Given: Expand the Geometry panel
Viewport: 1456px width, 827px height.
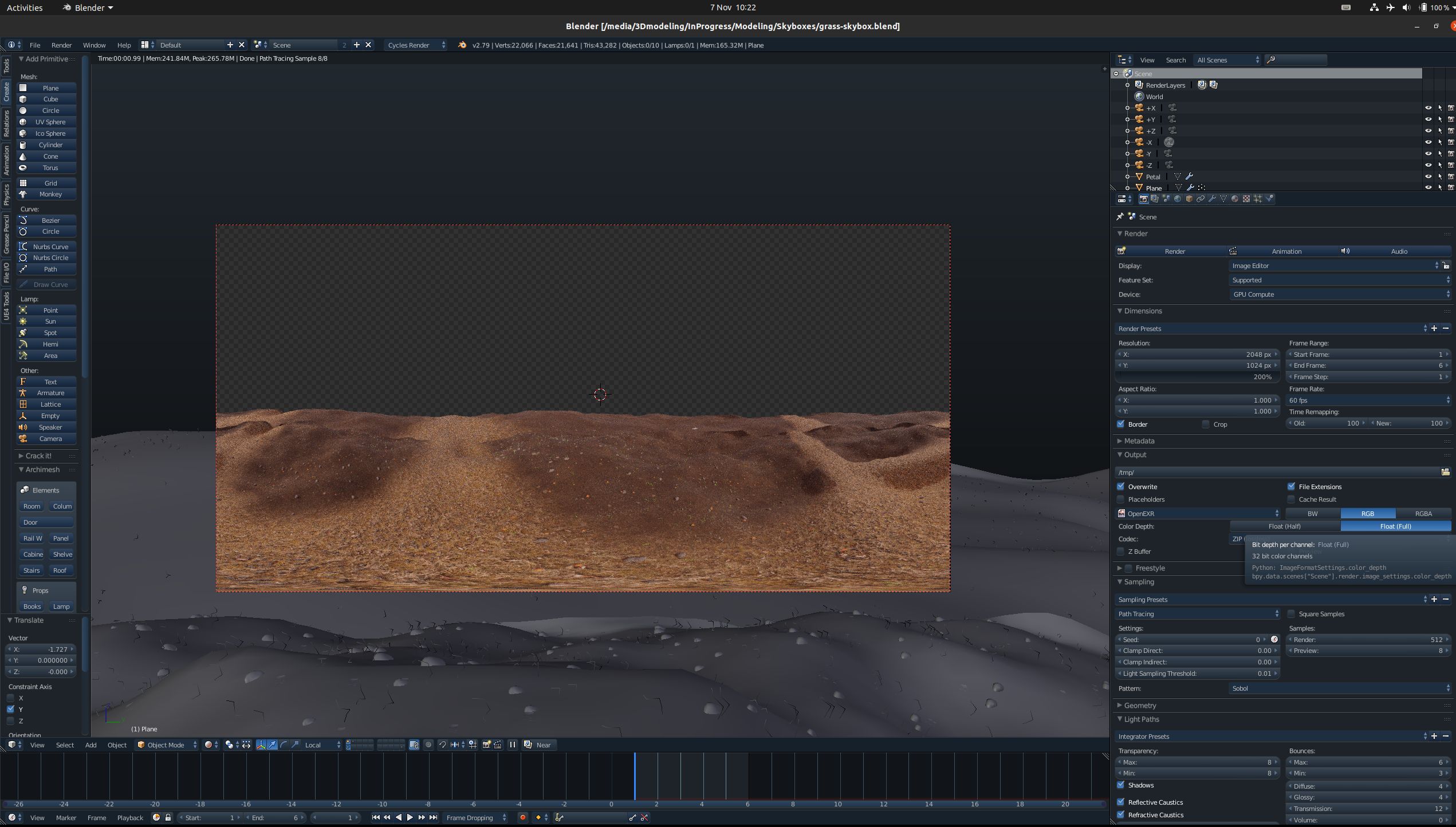Looking at the screenshot, I should pos(1139,706).
